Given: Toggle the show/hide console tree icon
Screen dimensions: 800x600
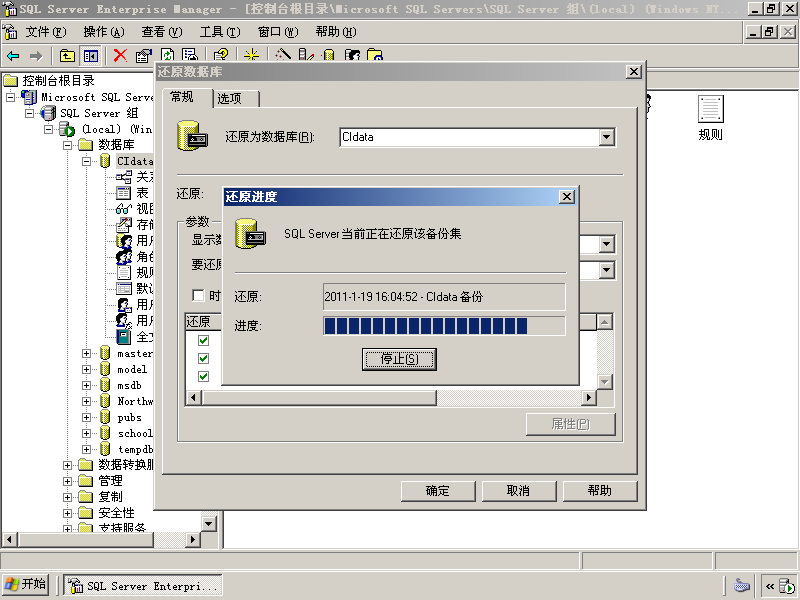Looking at the screenshot, I should pyautogui.click(x=91, y=56).
